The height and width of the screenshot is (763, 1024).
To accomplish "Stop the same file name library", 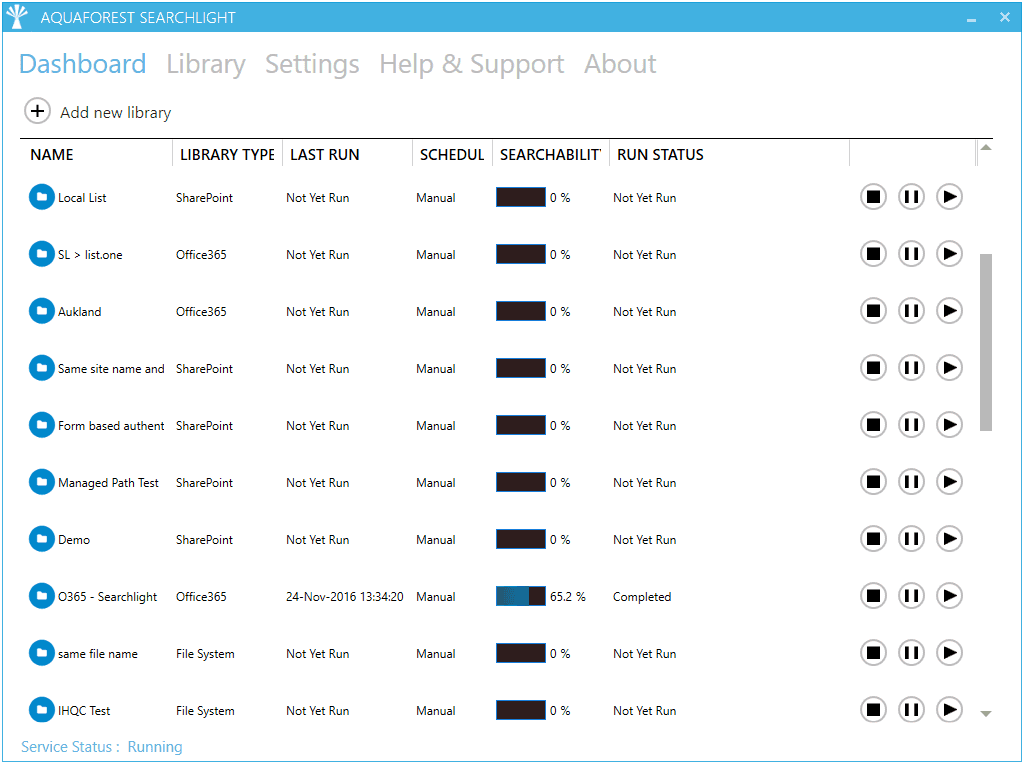I will pos(873,653).
